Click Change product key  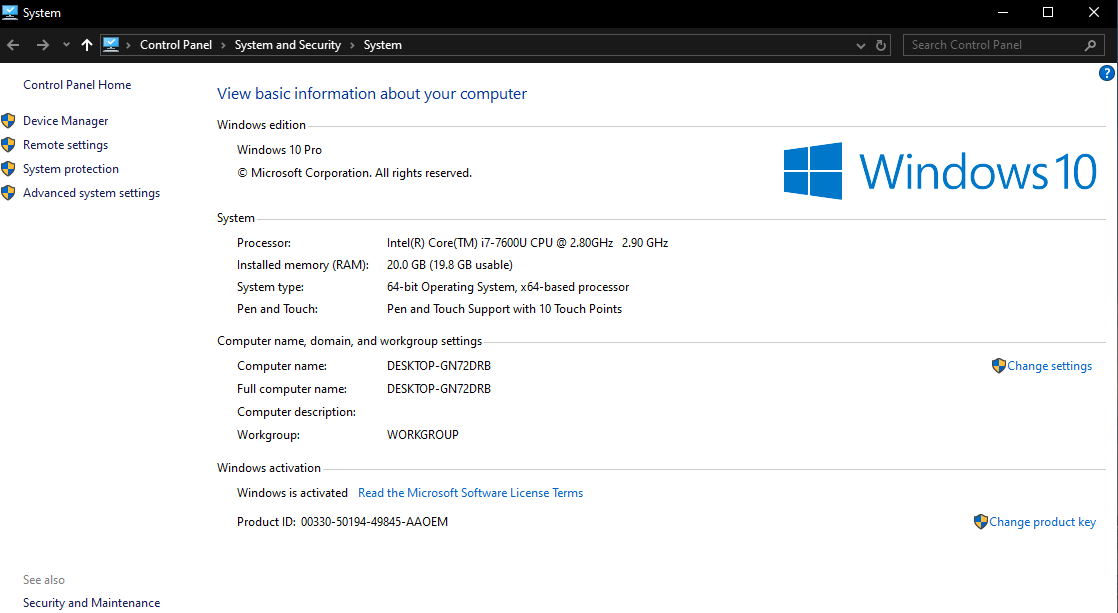(1042, 522)
